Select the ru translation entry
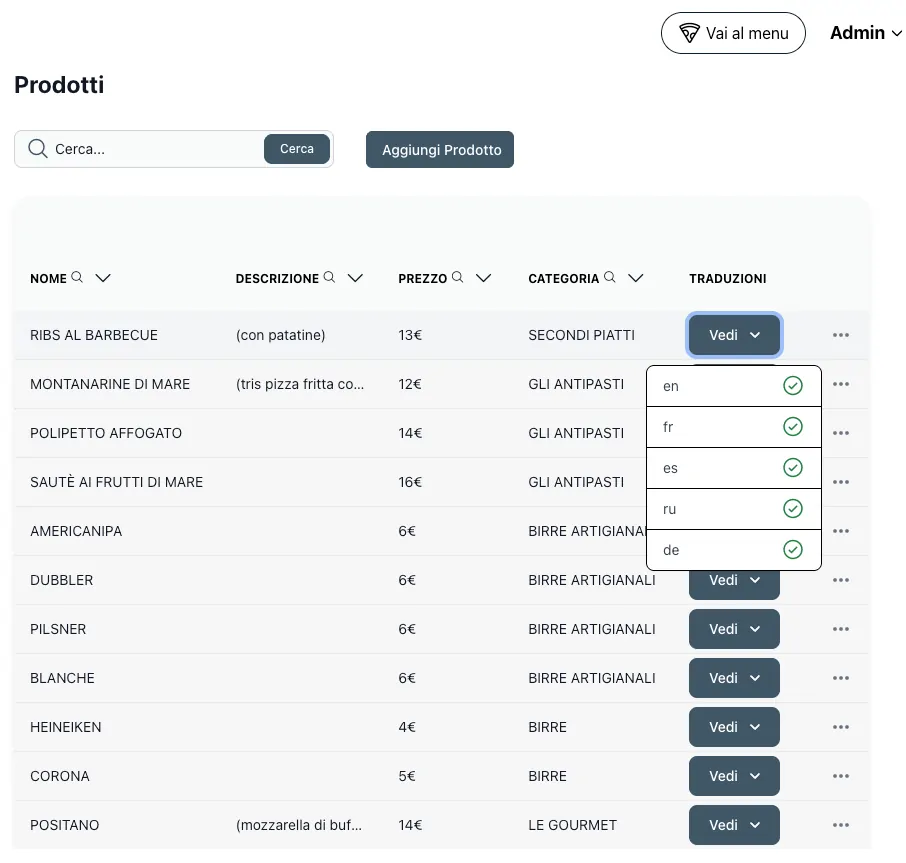The width and height of the screenshot is (906, 863). 734,509
